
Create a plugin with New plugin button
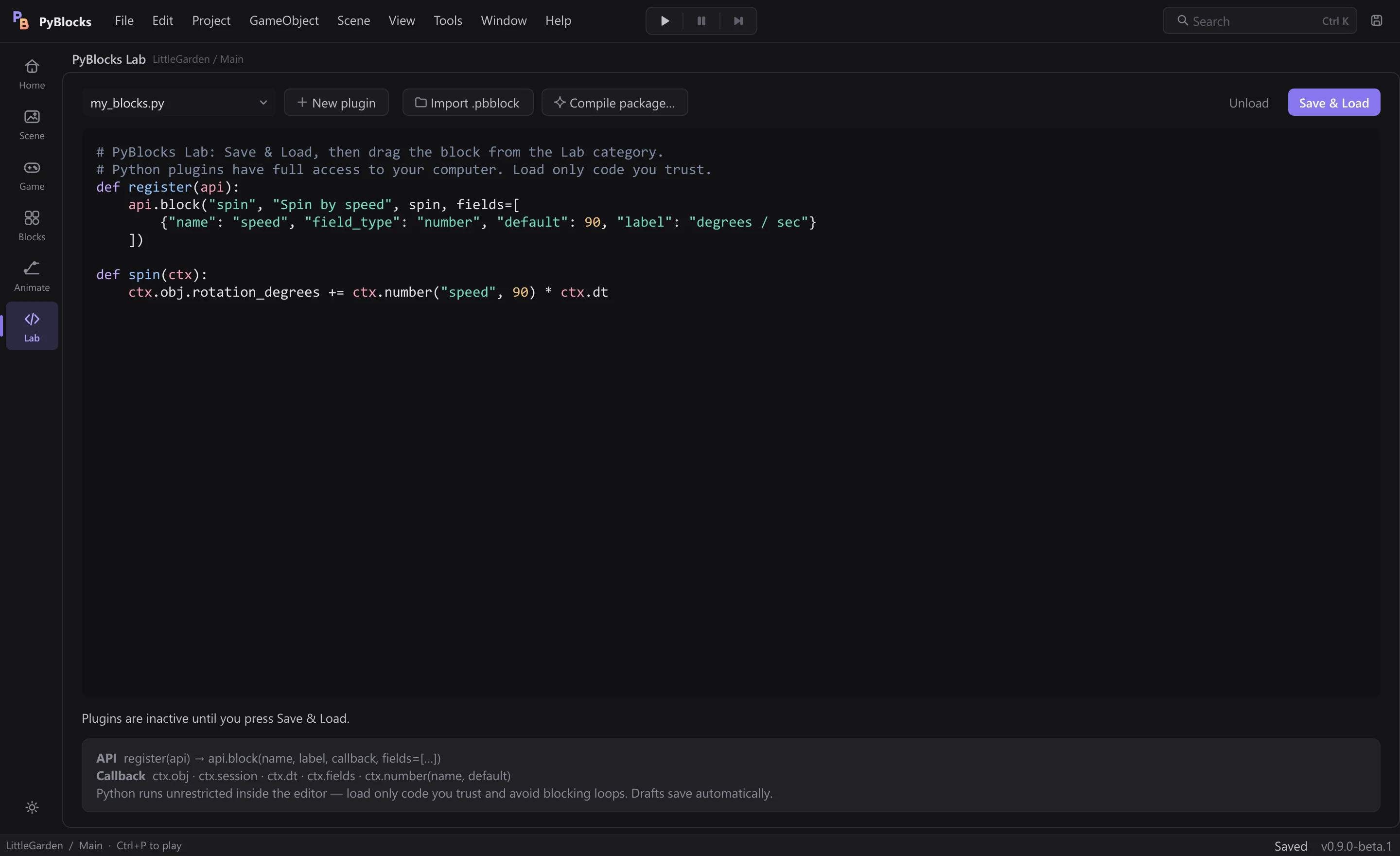[x=336, y=102]
